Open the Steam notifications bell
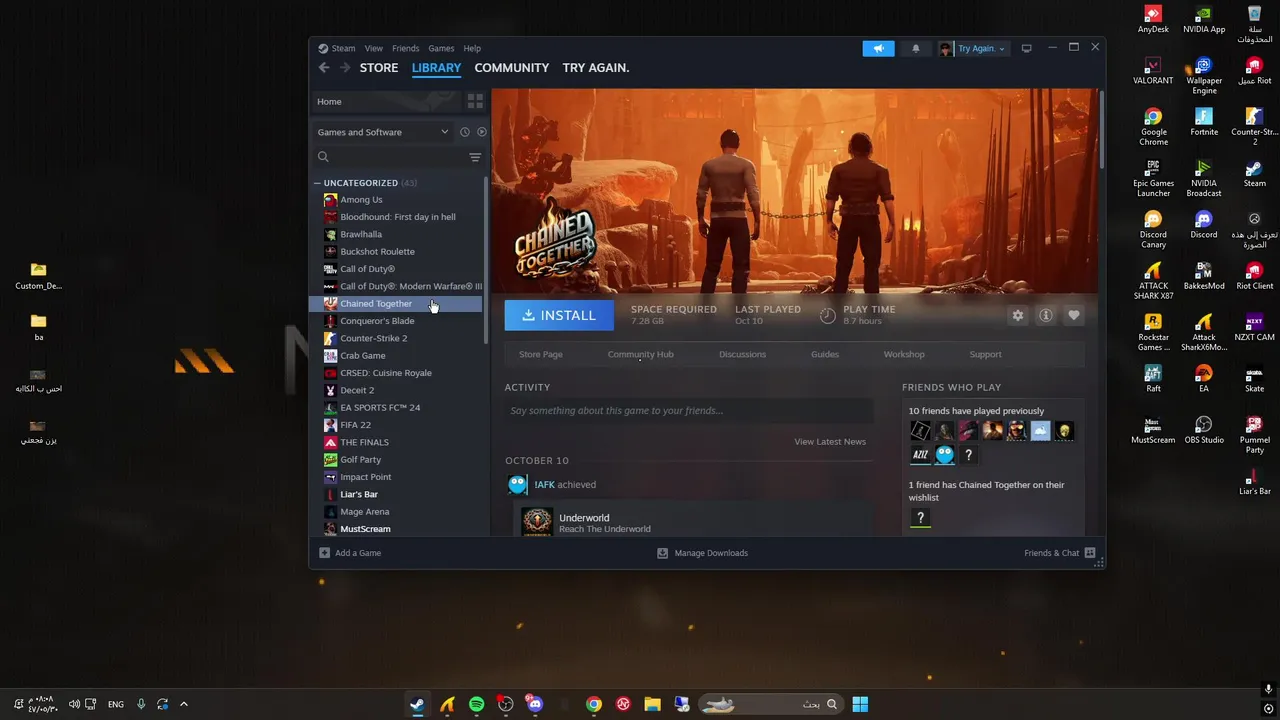Image resolution: width=1280 pixels, height=720 pixels. [x=915, y=48]
